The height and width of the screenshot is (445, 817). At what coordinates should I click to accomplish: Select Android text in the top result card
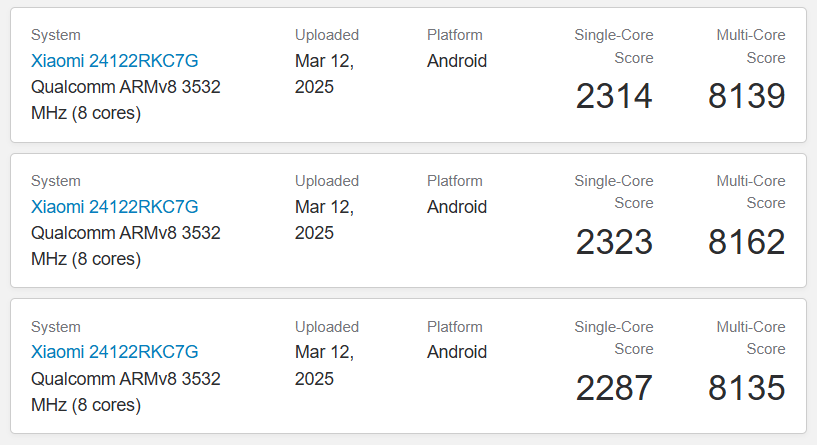click(x=457, y=61)
